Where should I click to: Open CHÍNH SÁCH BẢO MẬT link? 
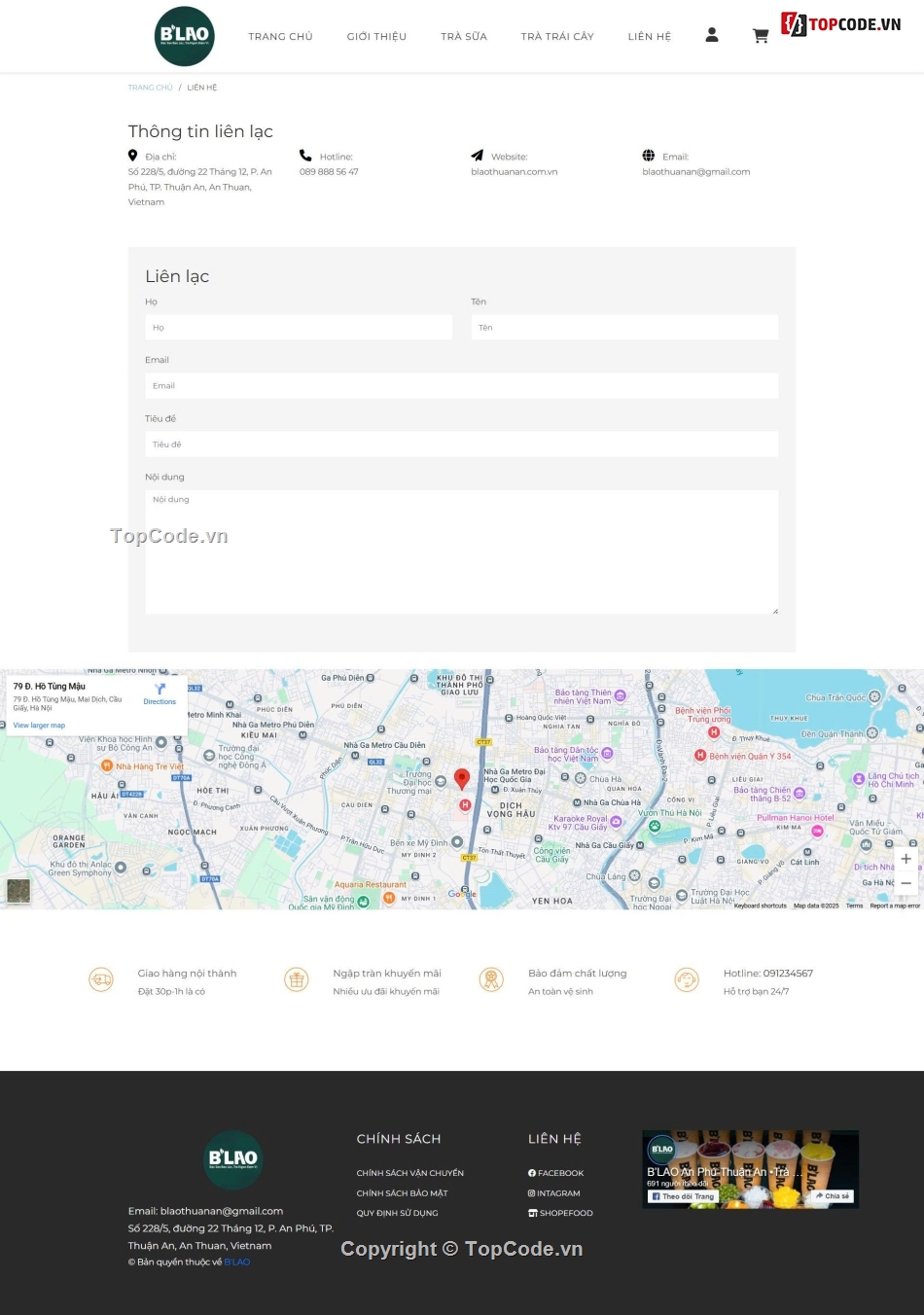403,1193
